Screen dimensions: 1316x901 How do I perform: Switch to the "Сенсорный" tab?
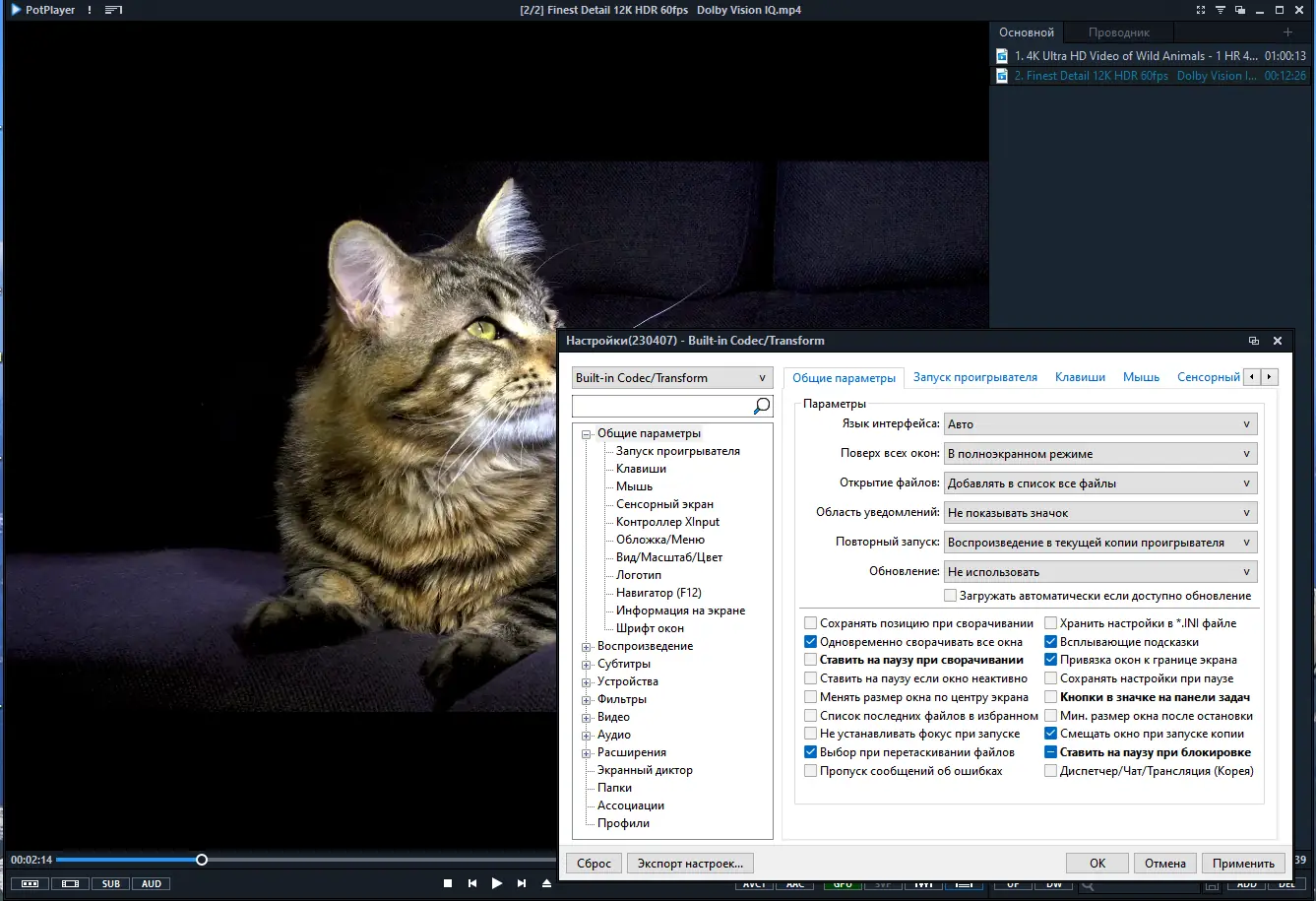click(x=1209, y=377)
